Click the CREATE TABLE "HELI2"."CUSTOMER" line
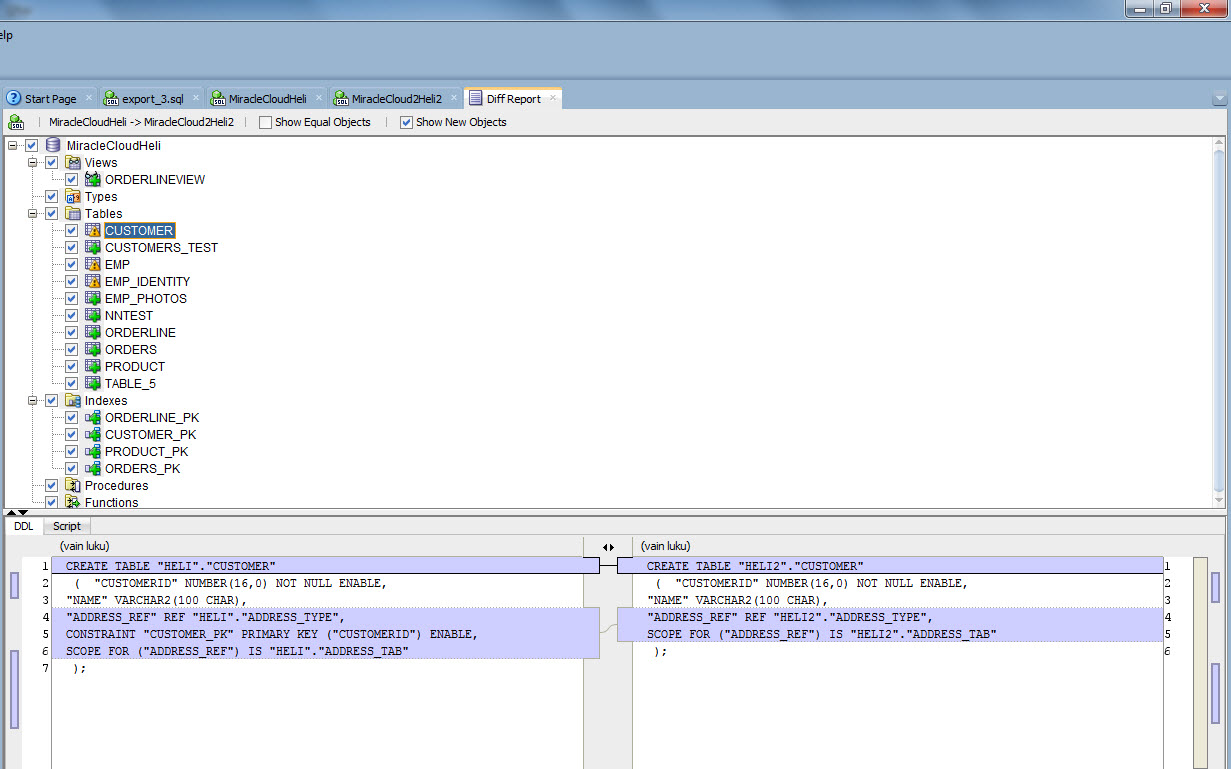The image size is (1231, 769). (x=755, y=566)
